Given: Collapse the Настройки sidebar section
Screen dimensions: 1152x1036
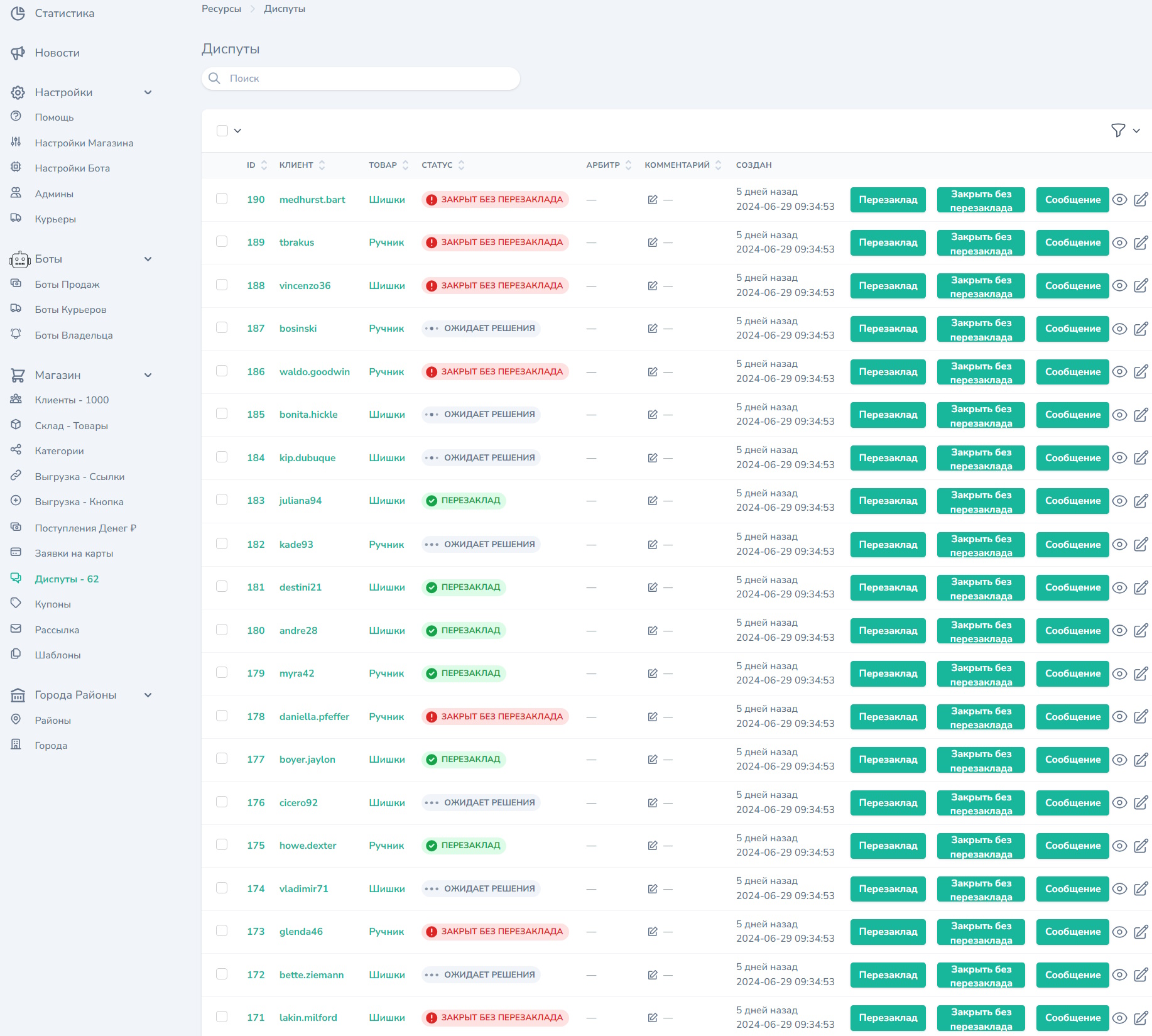Looking at the screenshot, I should point(148,92).
